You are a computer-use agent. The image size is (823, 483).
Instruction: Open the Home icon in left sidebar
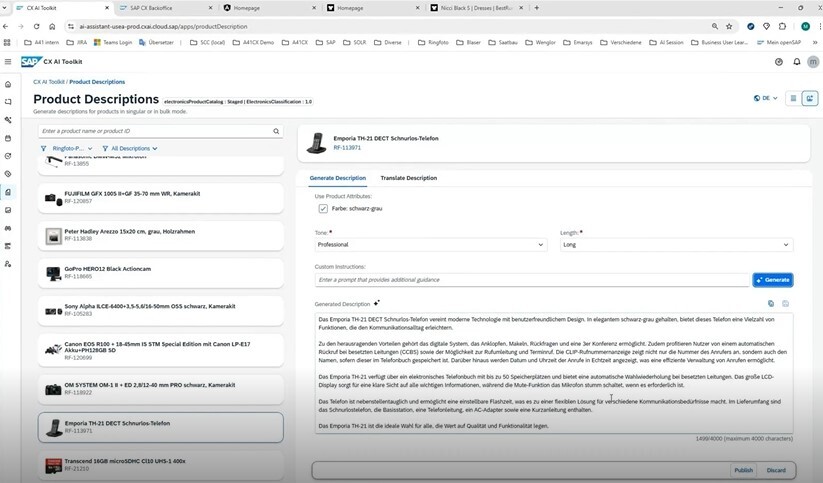(x=8, y=84)
